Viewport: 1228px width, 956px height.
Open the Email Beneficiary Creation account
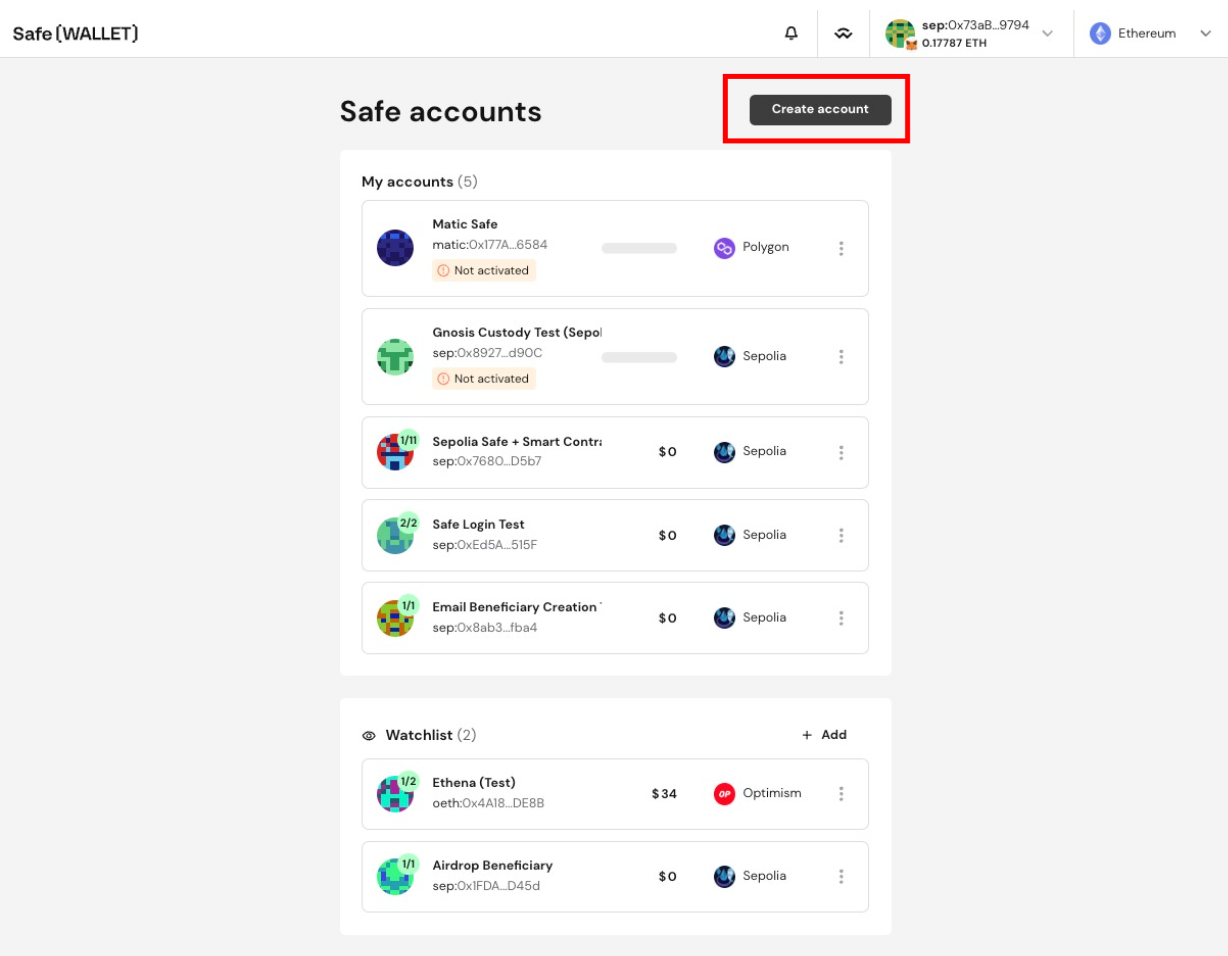pyautogui.click(x=615, y=618)
